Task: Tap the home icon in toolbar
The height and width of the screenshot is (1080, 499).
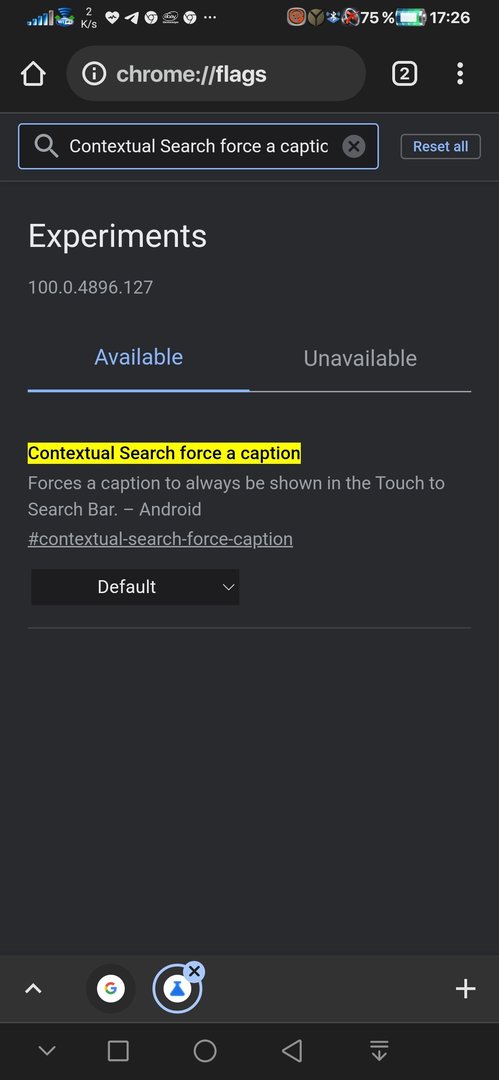Action: tap(33, 74)
